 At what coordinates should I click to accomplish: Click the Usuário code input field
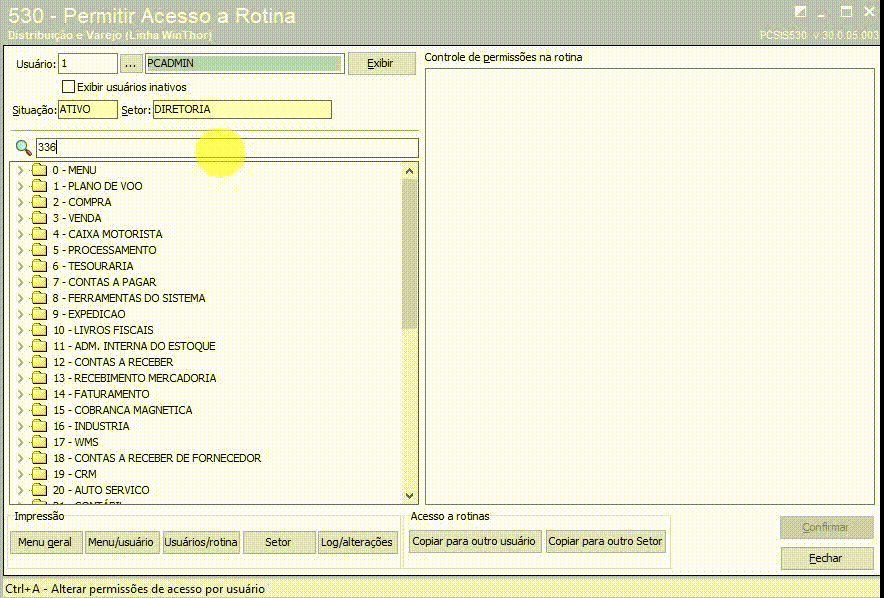[88, 63]
